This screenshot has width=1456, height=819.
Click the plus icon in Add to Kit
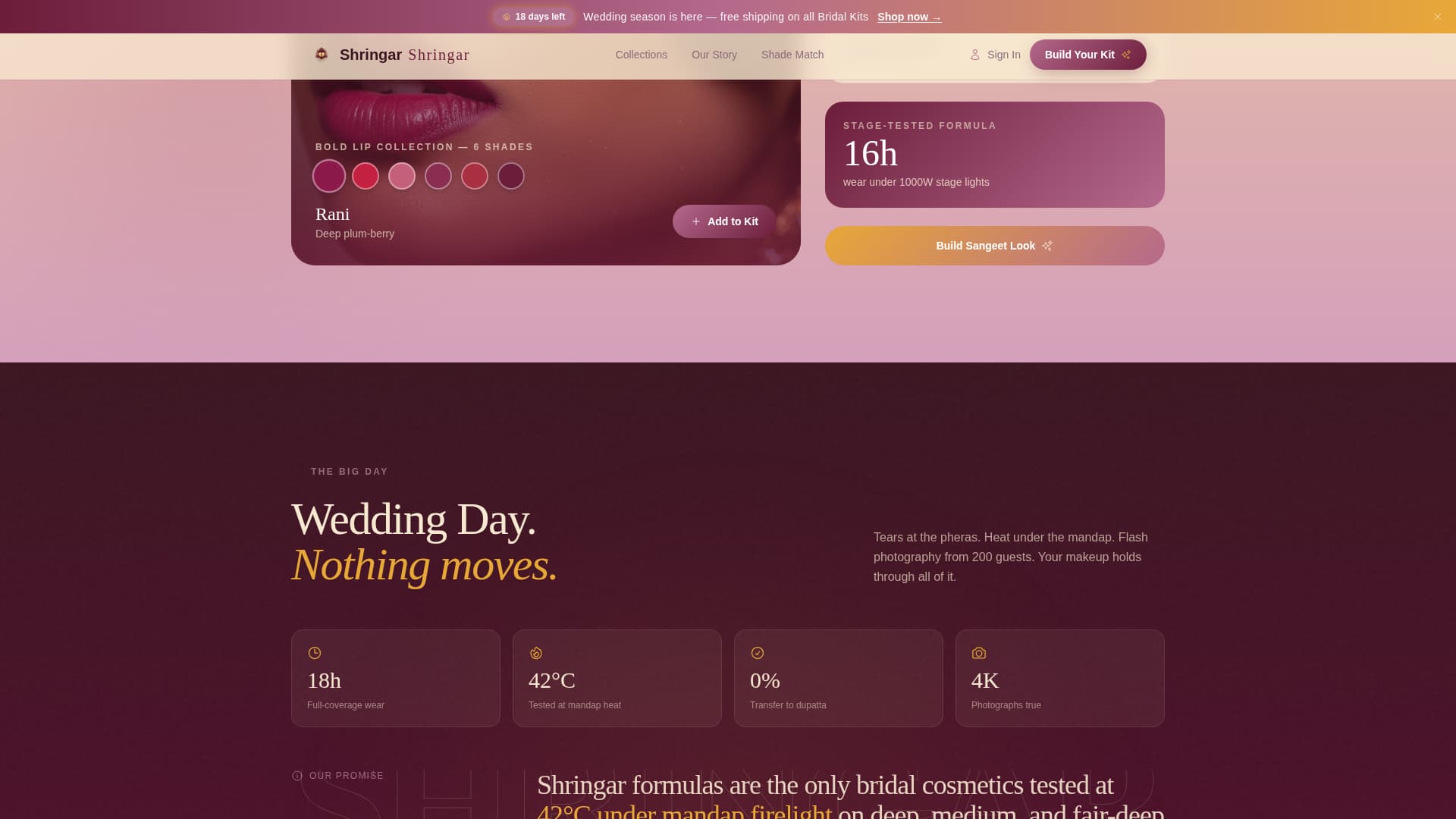point(696,221)
